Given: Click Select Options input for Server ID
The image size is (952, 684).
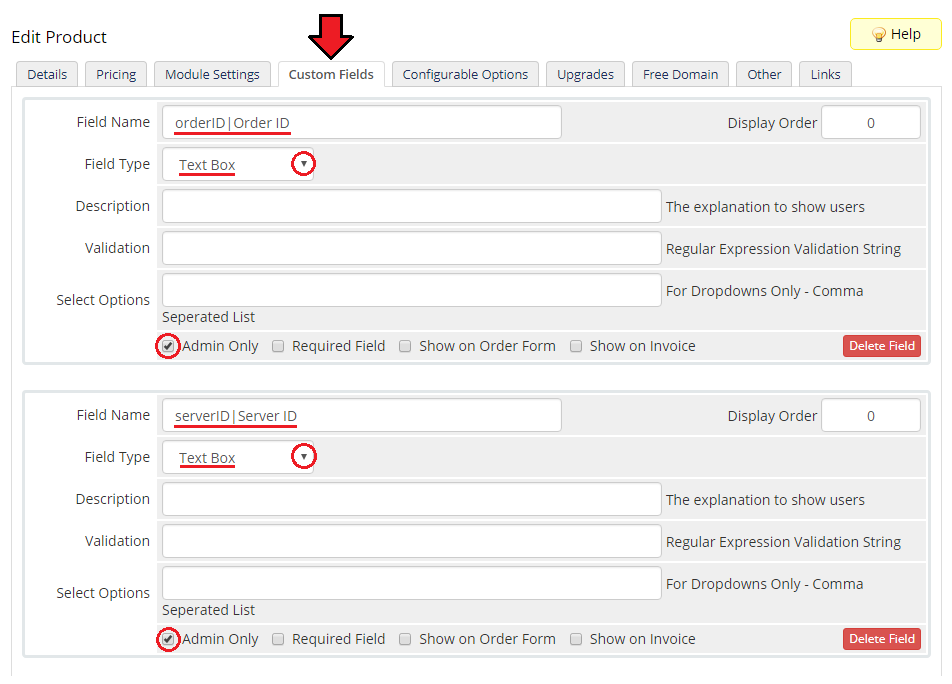Looking at the screenshot, I should (x=412, y=583).
